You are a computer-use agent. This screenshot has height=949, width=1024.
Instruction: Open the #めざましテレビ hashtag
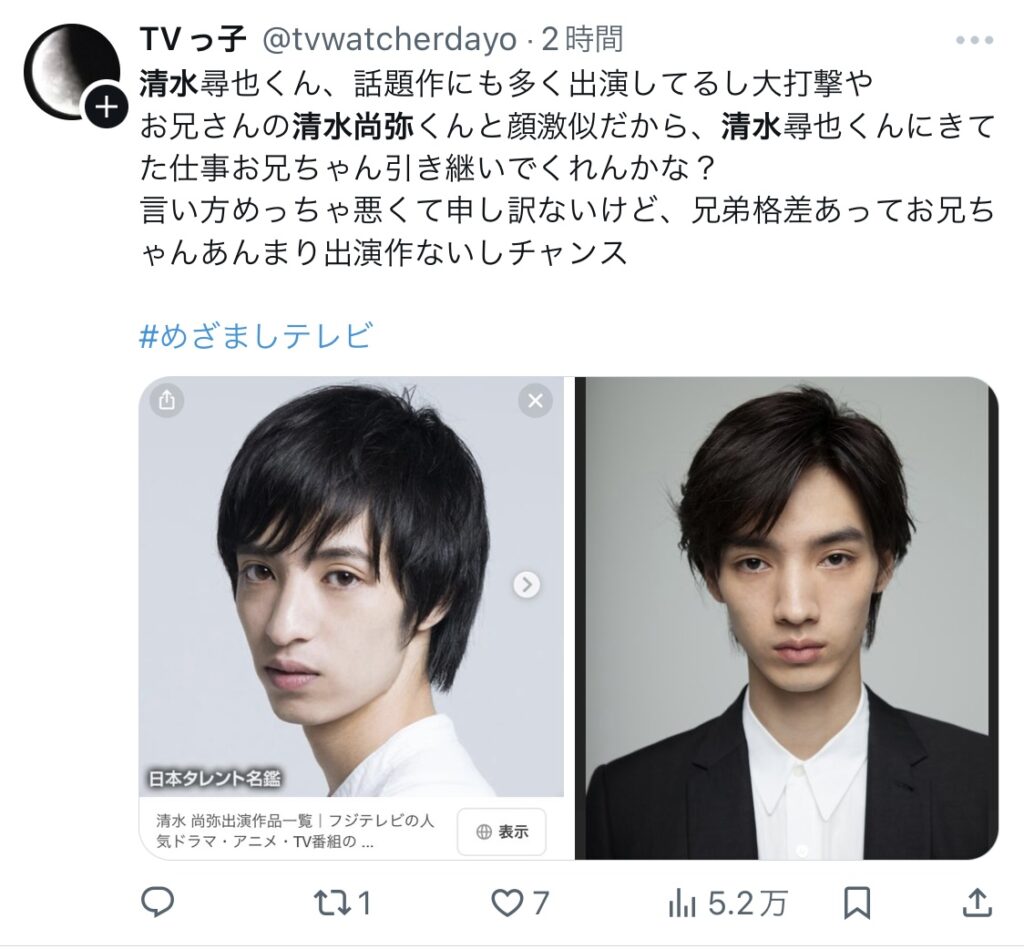click(256, 336)
